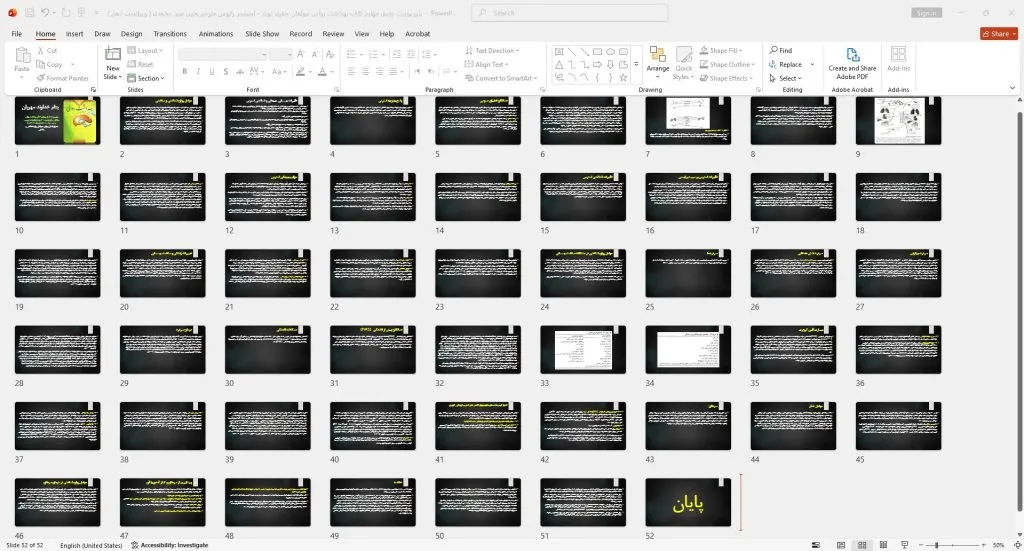This screenshot has width=1024, height=551.
Task: Click the numbered list icon
Action: tap(373, 54)
